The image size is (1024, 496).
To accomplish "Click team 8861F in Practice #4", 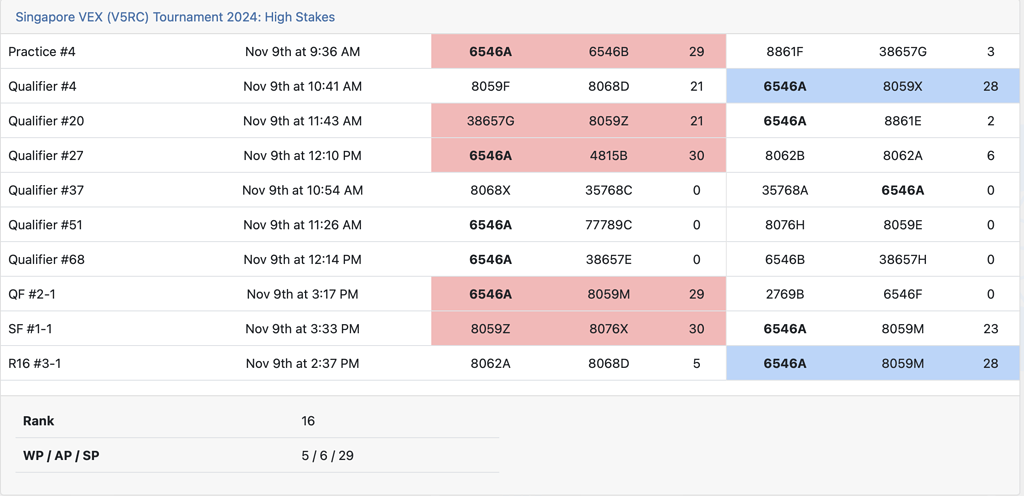I will tap(784, 51).
